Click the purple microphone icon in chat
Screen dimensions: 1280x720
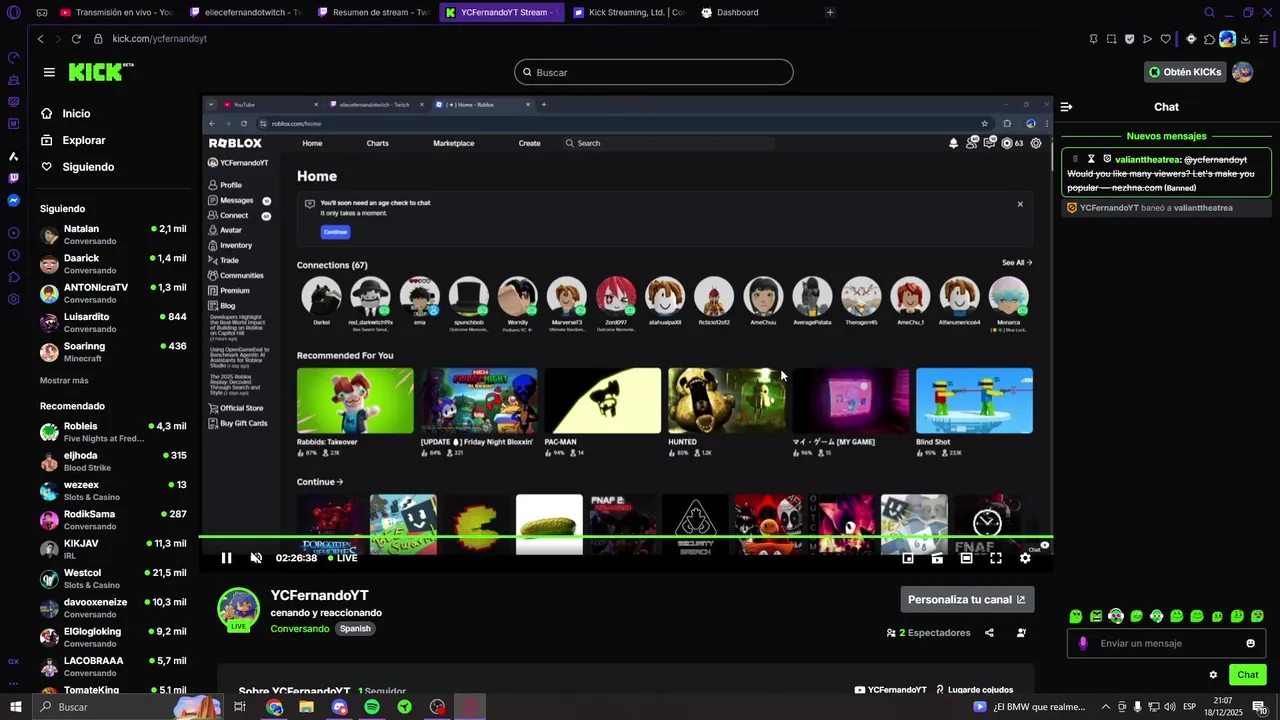coord(1083,643)
